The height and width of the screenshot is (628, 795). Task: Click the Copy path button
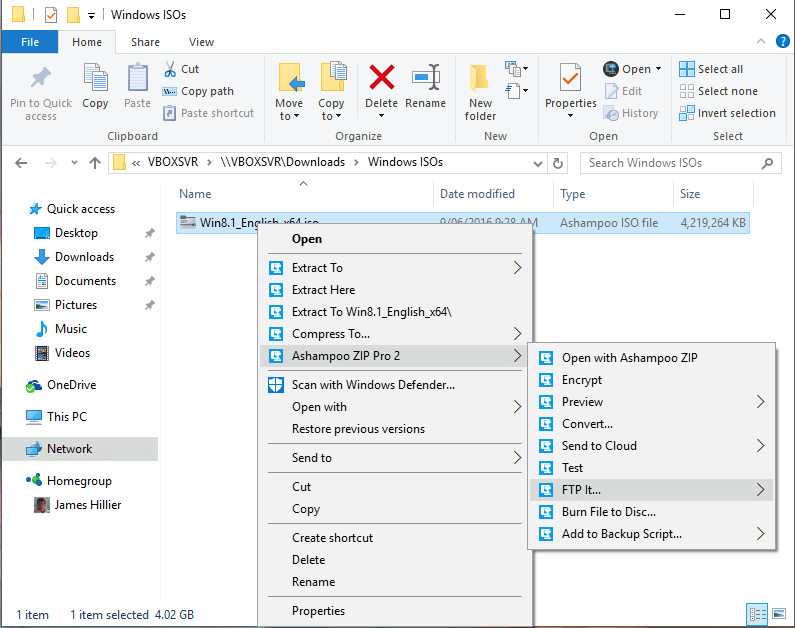198,91
